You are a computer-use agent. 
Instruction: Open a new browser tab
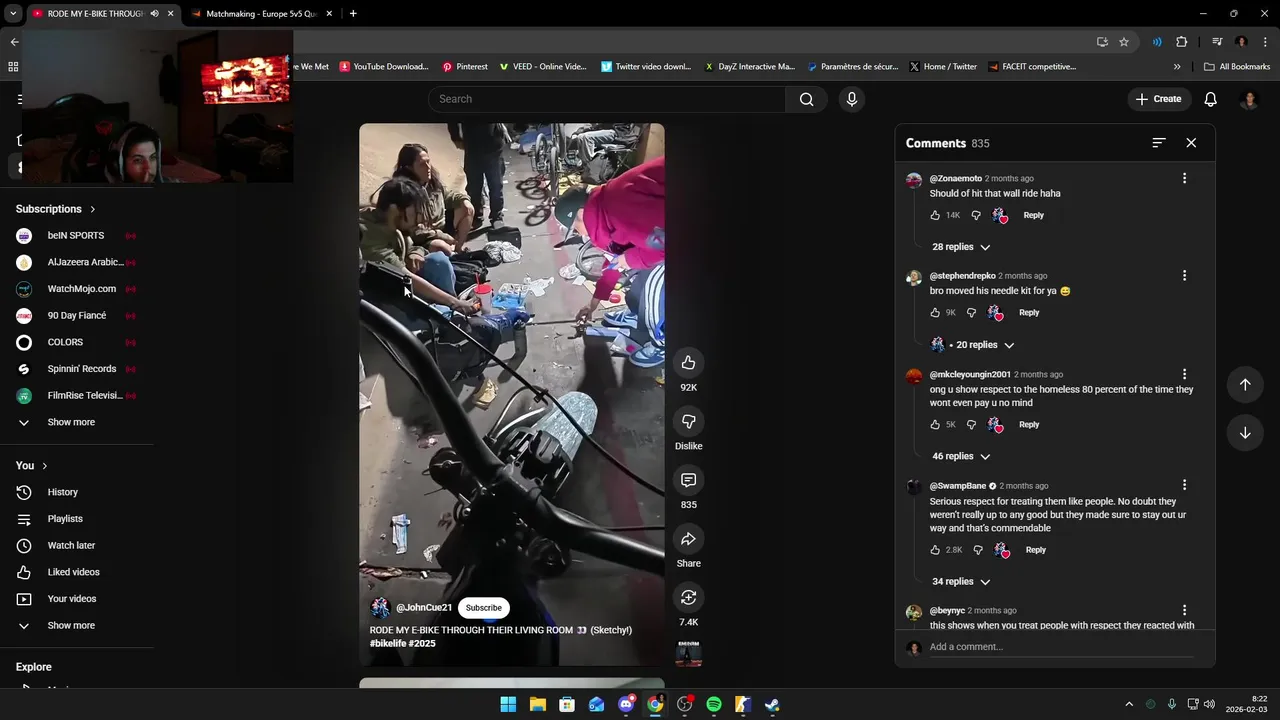click(353, 14)
